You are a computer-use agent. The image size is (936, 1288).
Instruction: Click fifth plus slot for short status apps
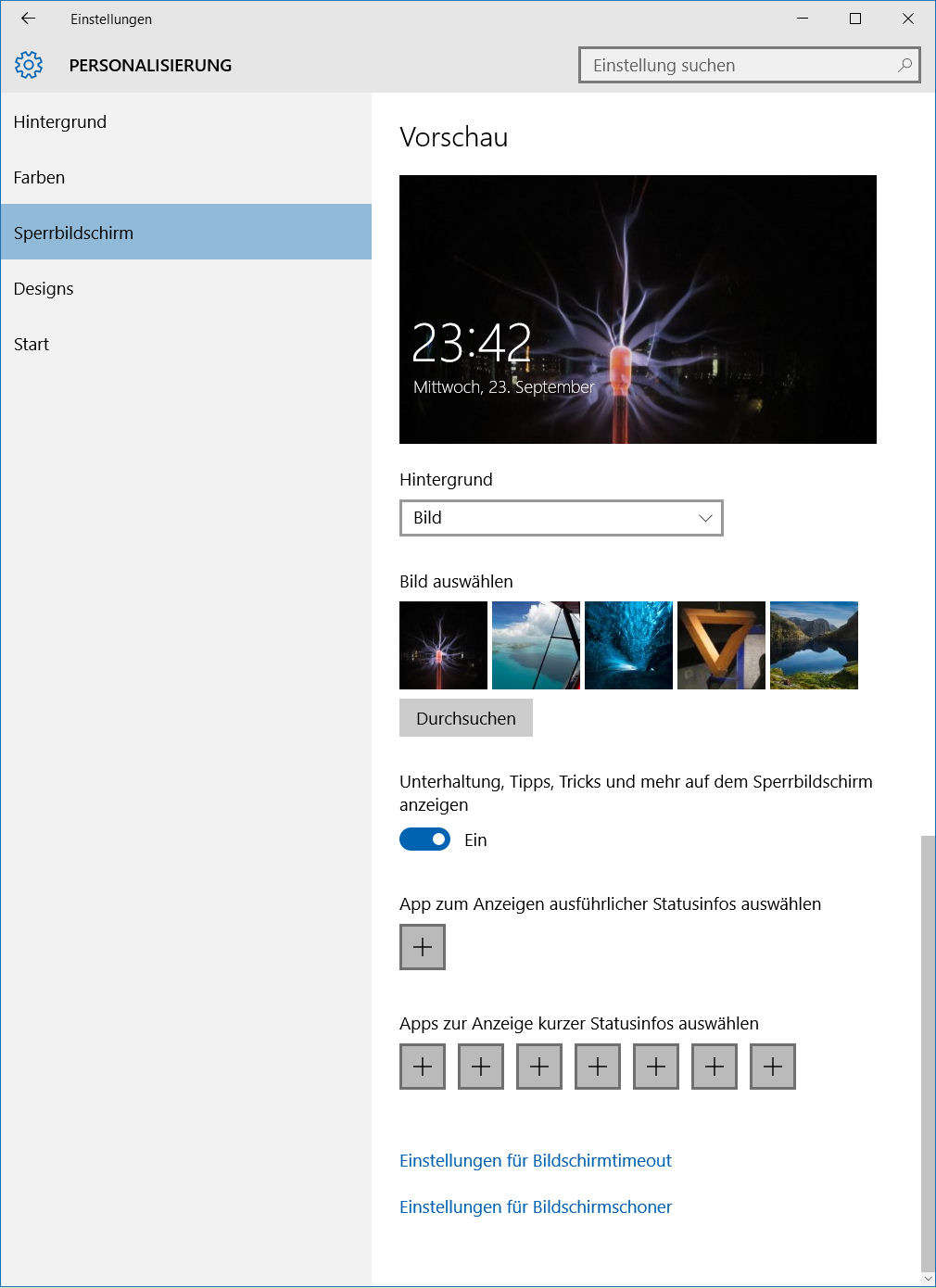click(656, 1067)
